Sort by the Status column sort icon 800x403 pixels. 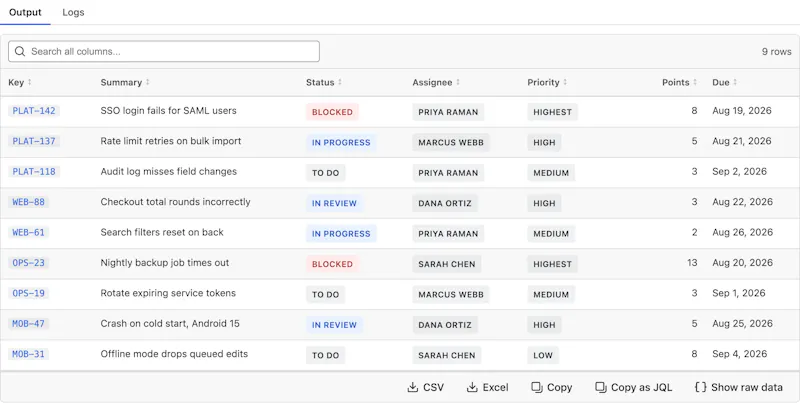click(x=340, y=82)
